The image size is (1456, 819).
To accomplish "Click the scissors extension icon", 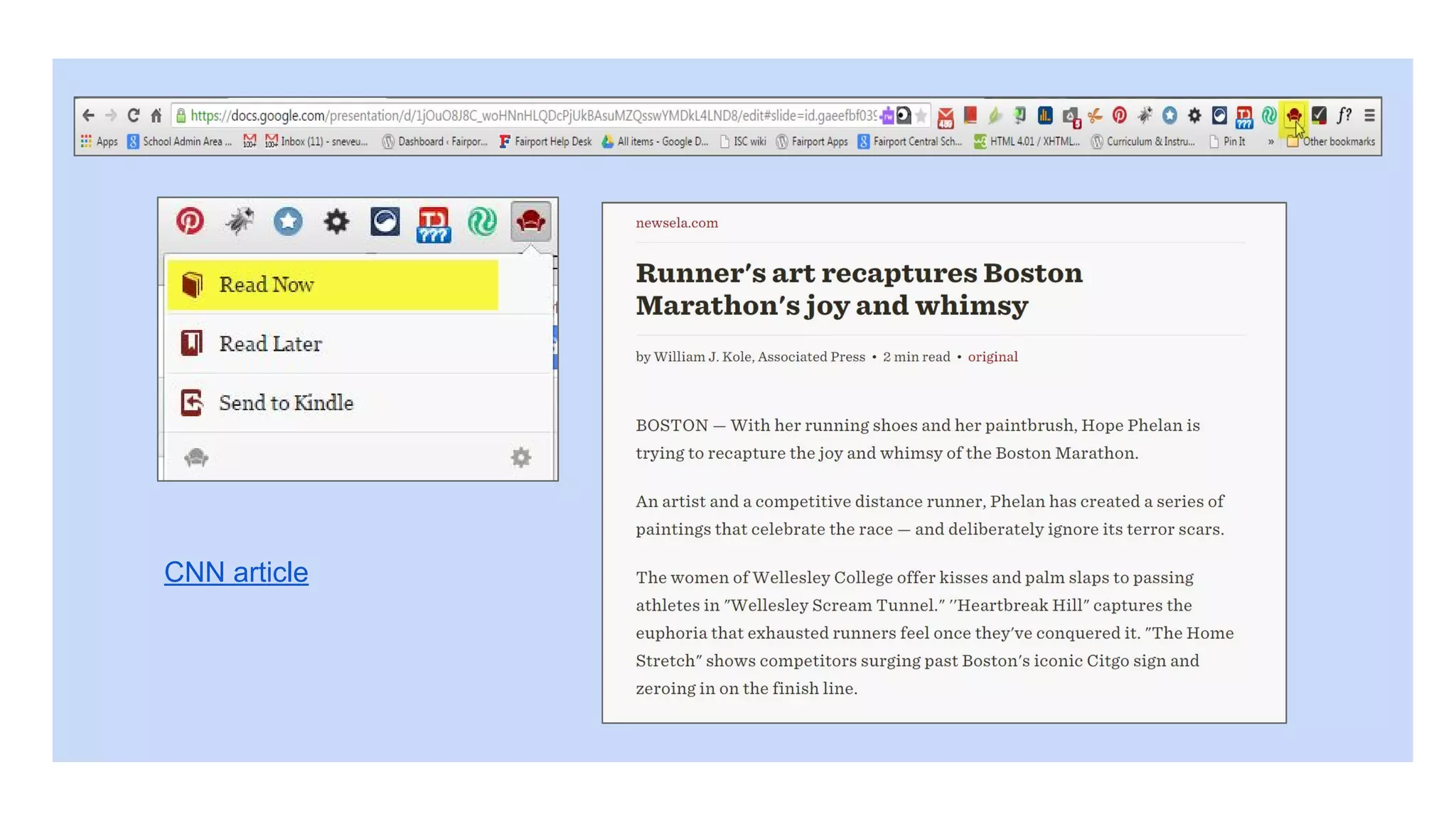I will click(x=1095, y=115).
